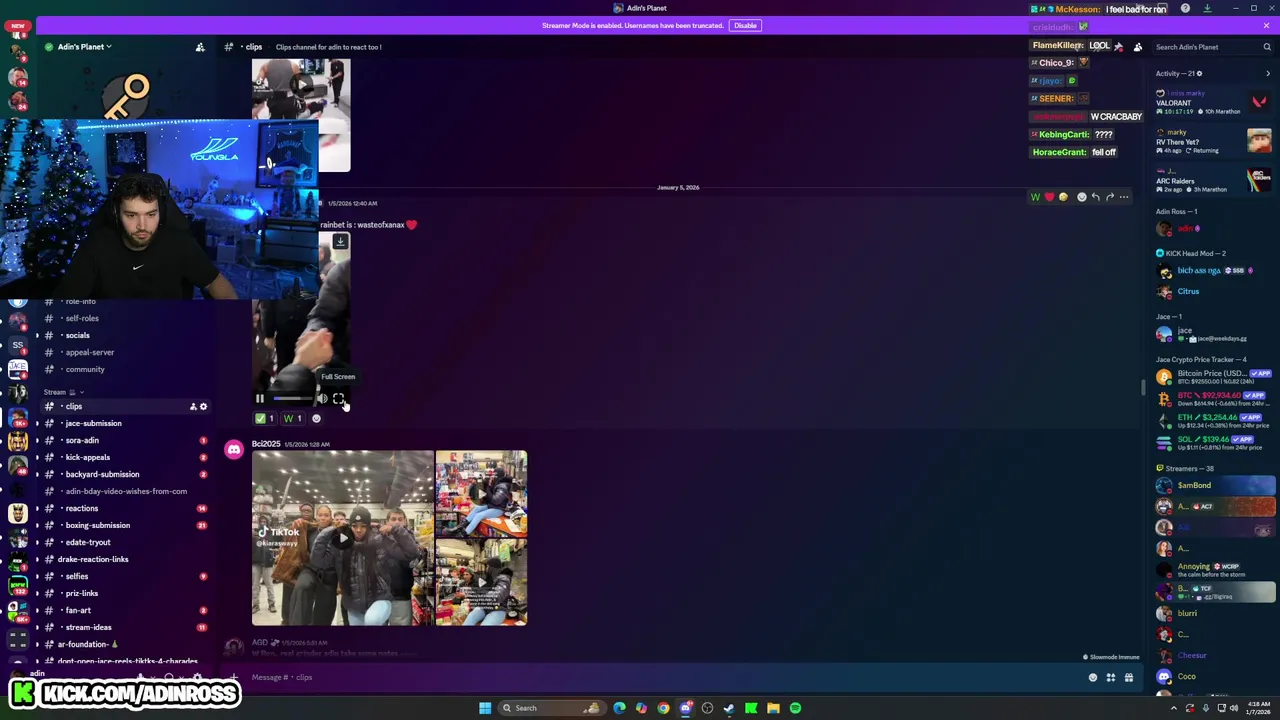Open the priz-links channel
This screenshot has height=720, width=1280.
[82, 594]
